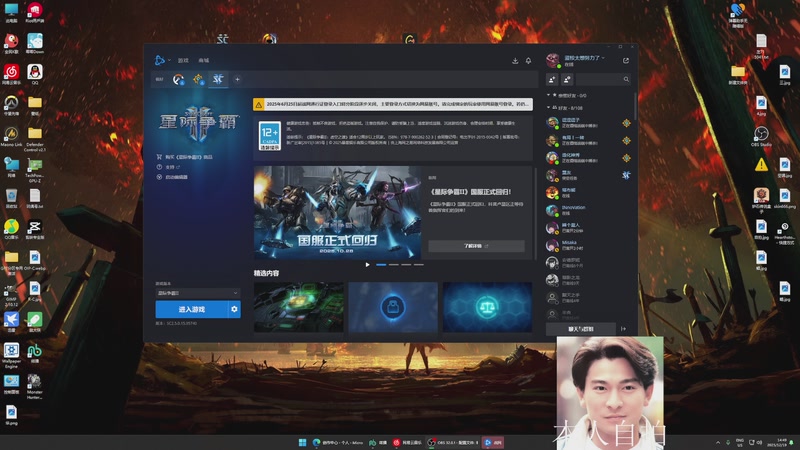Open the 支持 support link
The image size is (800, 450).
168,167
